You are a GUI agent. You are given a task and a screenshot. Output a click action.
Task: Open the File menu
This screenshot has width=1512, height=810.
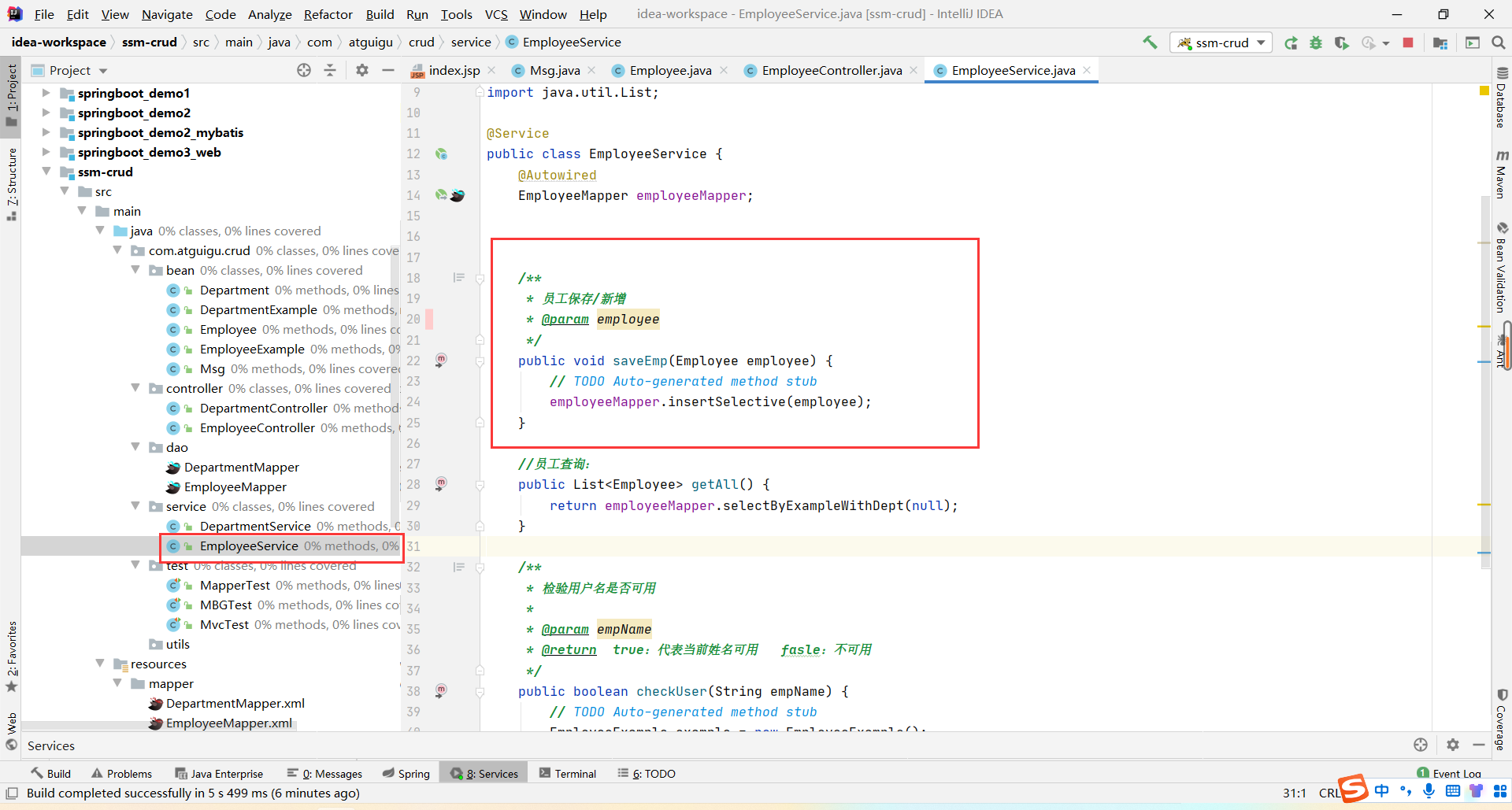tap(44, 14)
